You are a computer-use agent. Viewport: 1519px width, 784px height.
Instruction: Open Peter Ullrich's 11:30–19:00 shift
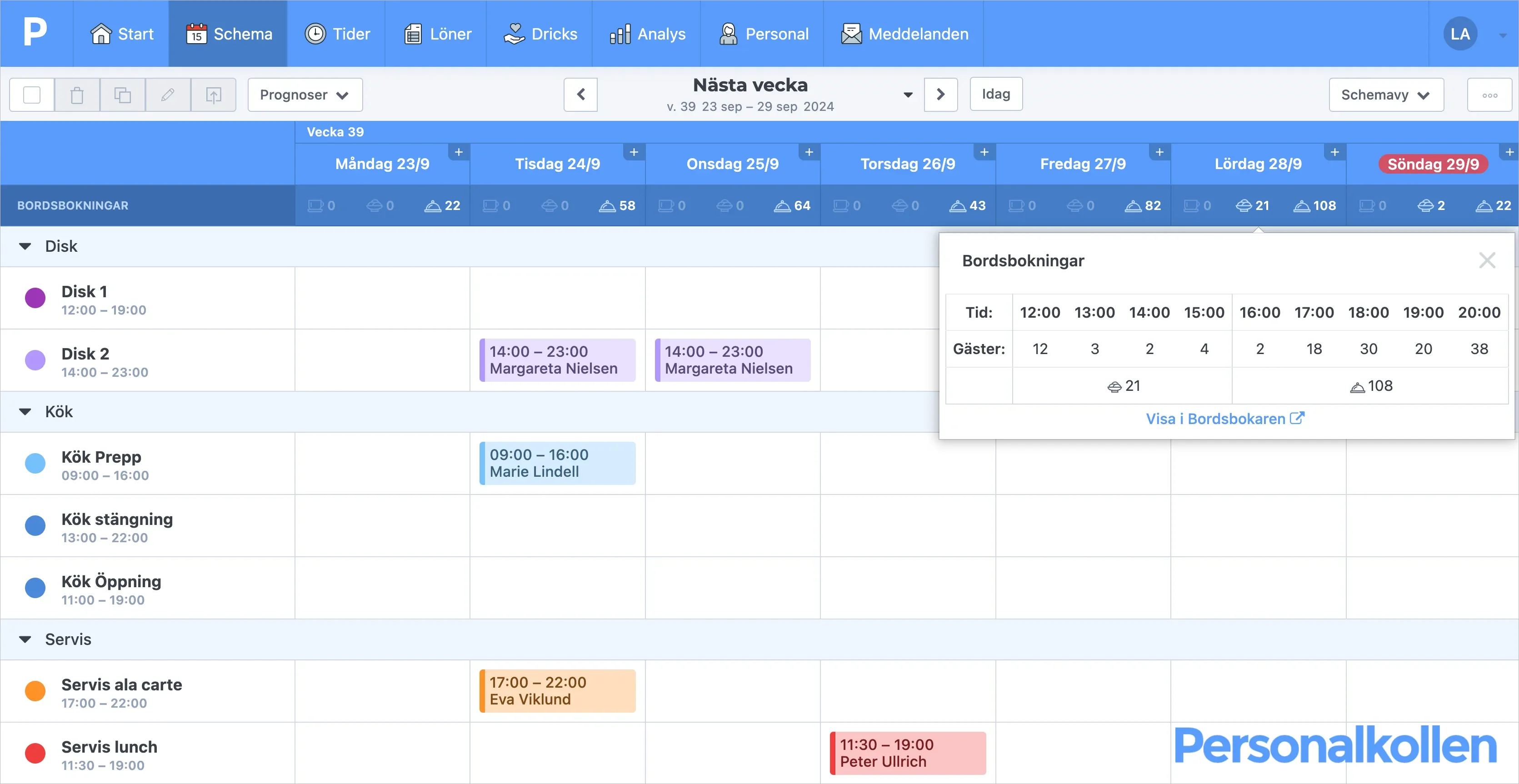(x=908, y=753)
